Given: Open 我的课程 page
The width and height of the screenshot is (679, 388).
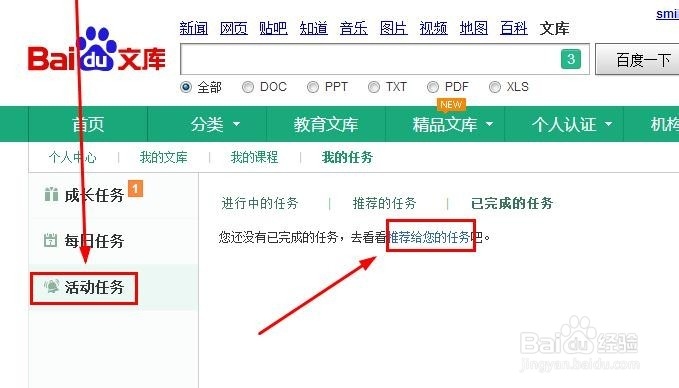Looking at the screenshot, I should point(254,157).
